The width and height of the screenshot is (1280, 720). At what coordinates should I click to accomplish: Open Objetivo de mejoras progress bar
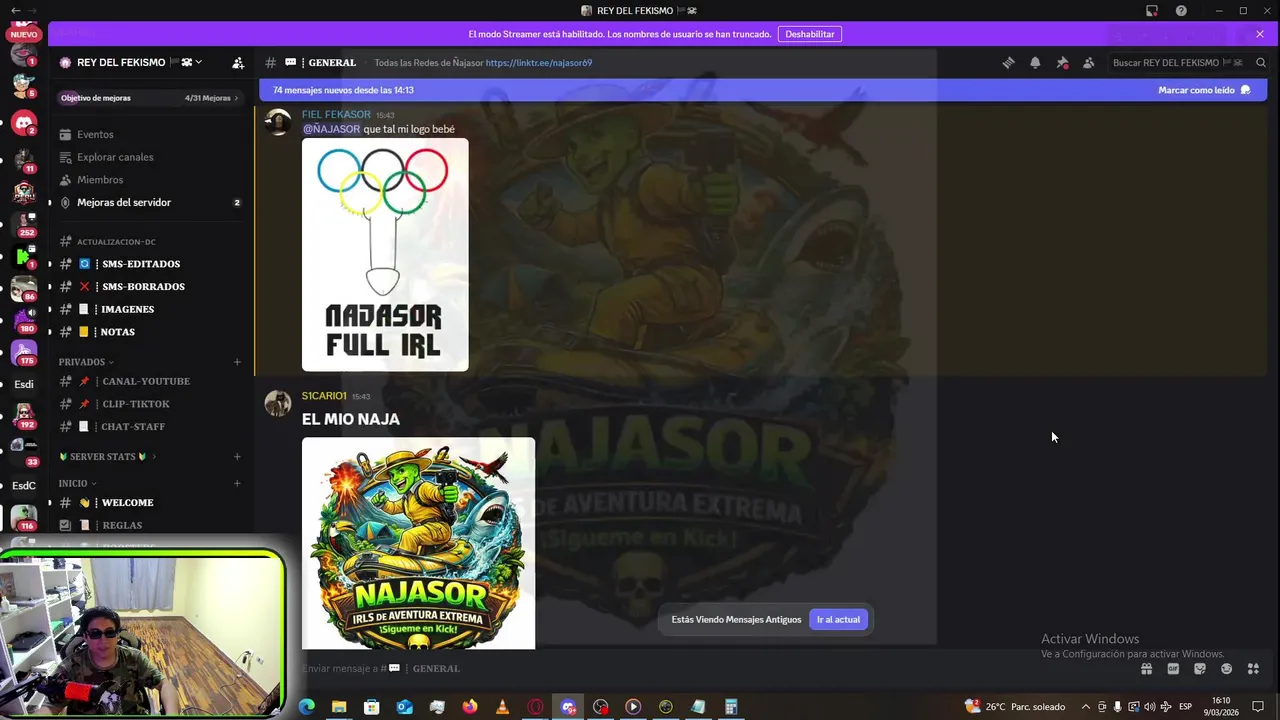[x=150, y=98]
